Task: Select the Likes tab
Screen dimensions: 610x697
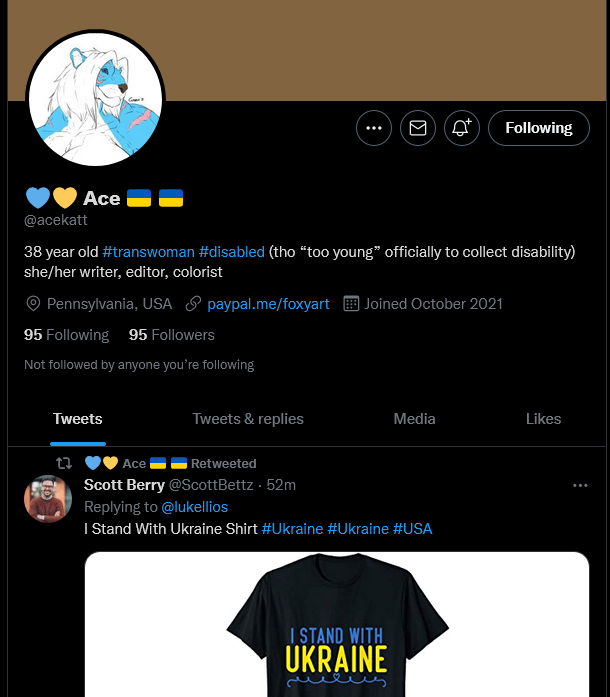Action: [x=543, y=419]
